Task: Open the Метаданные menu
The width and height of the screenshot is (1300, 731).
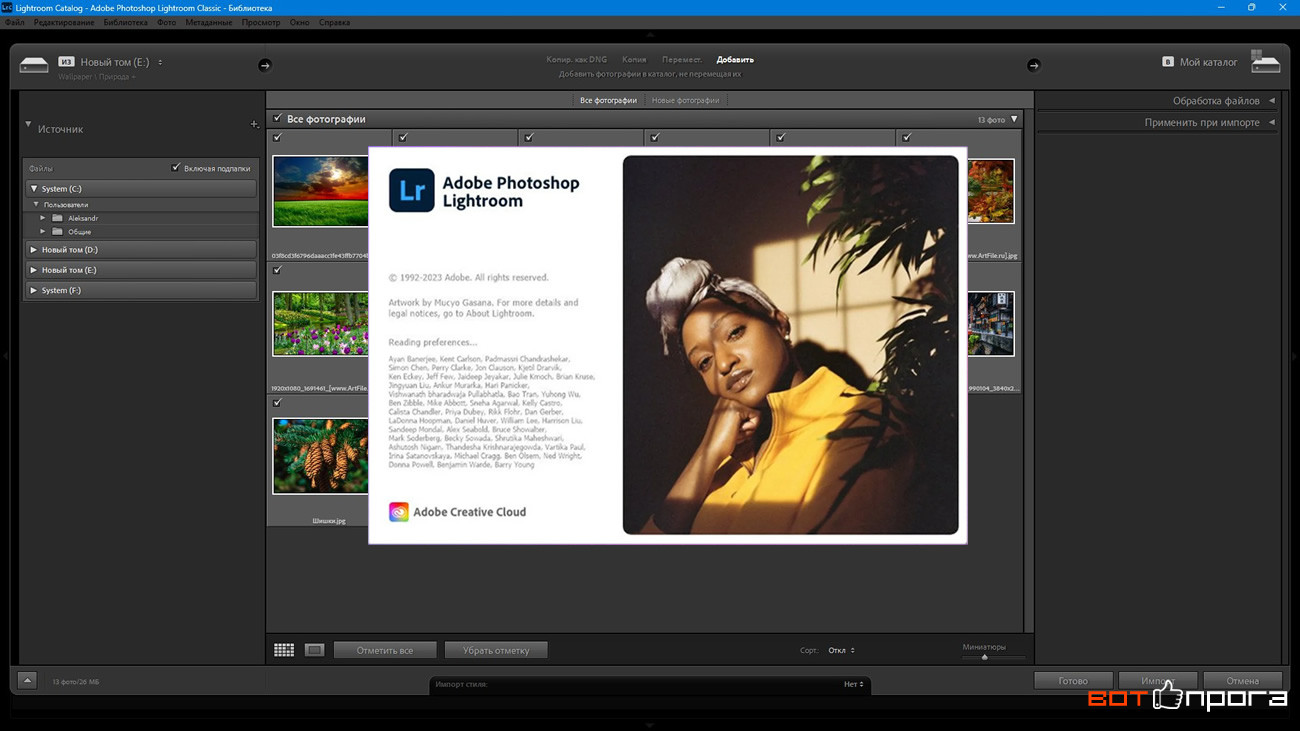Action: [209, 22]
